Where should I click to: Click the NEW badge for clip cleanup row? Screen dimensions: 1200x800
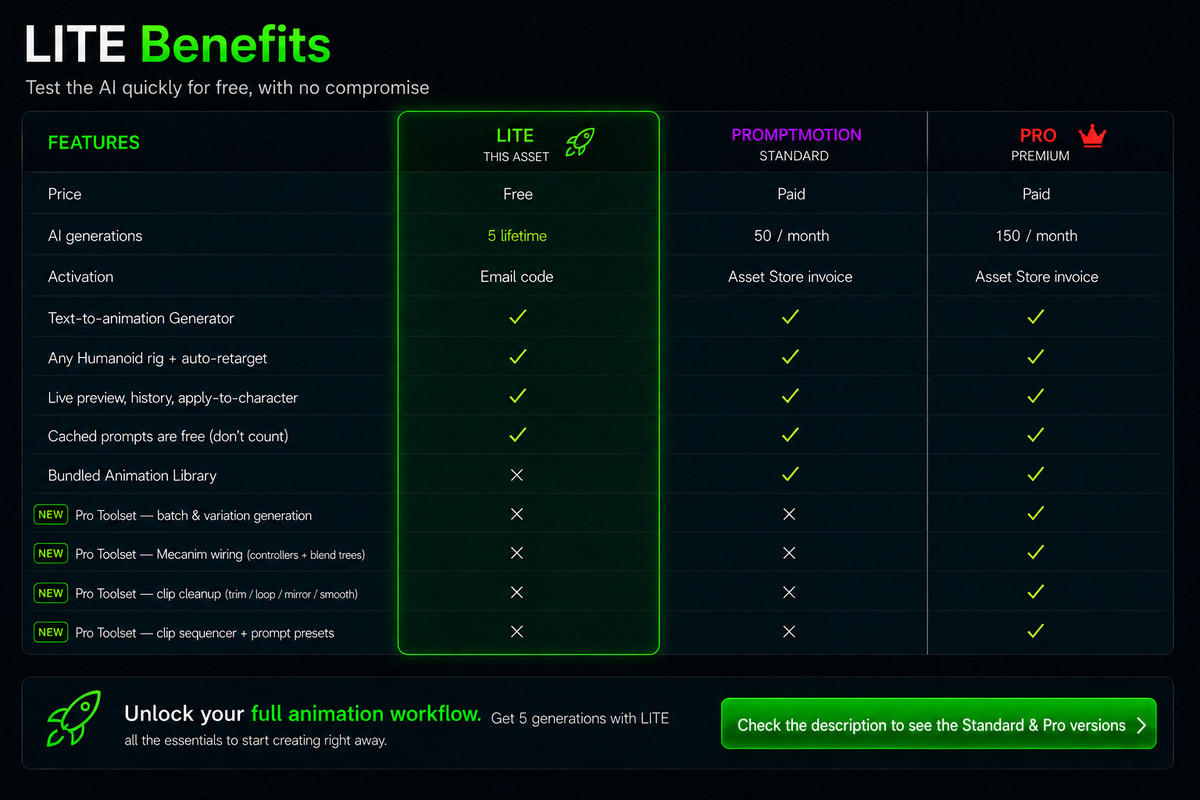(50, 593)
